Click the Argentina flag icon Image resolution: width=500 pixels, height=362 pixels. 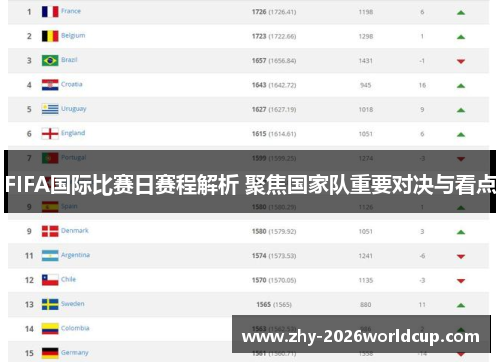50,256
